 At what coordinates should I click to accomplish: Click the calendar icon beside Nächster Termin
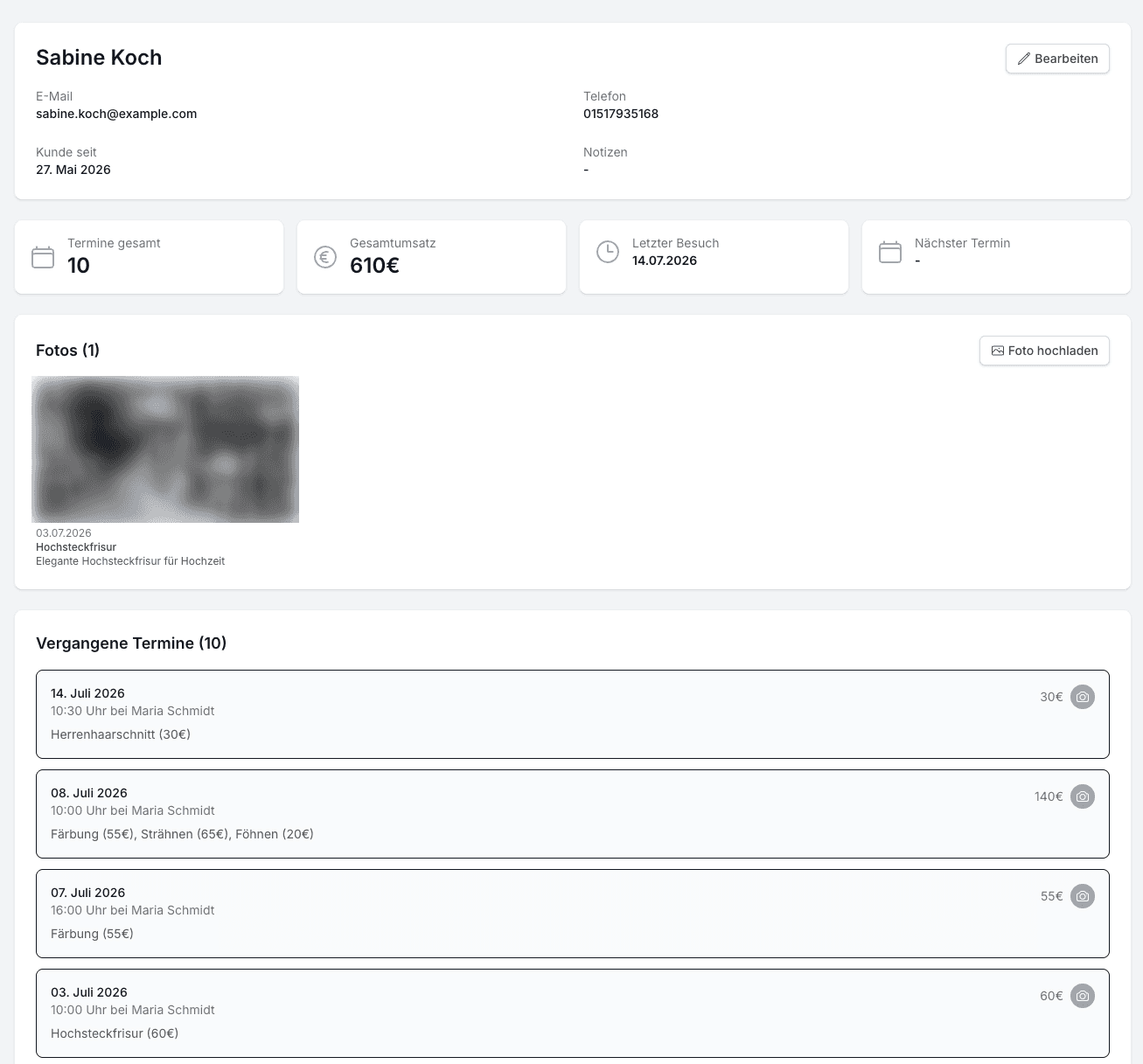tap(890, 252)
